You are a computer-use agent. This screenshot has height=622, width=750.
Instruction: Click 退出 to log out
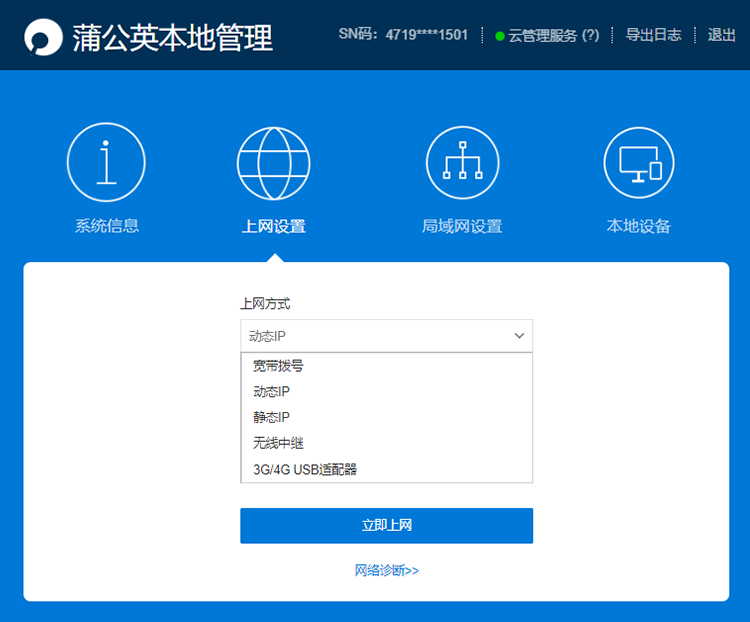721,35
